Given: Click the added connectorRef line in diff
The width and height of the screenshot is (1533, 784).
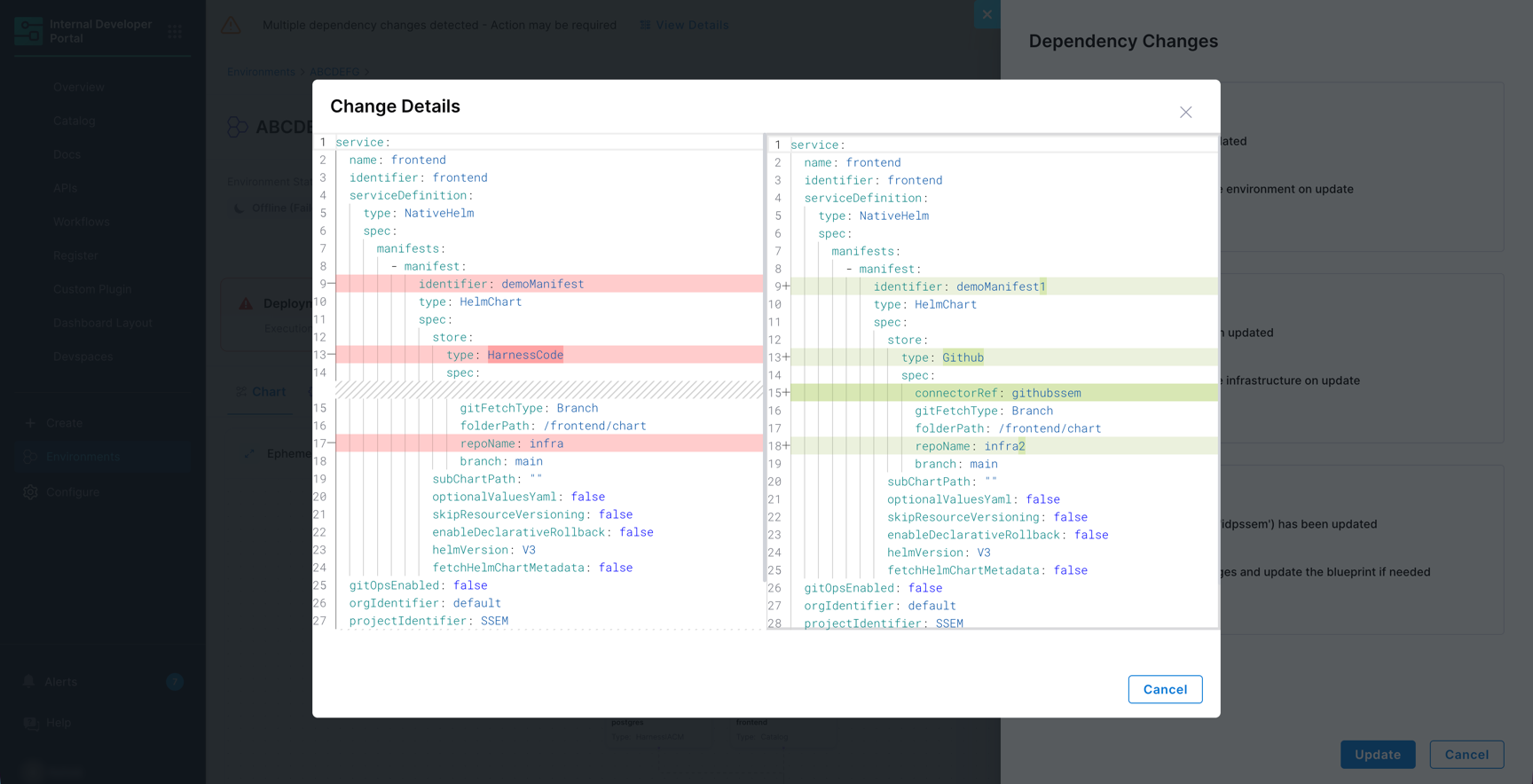Looking at the screenshot, I should 1003,393.
